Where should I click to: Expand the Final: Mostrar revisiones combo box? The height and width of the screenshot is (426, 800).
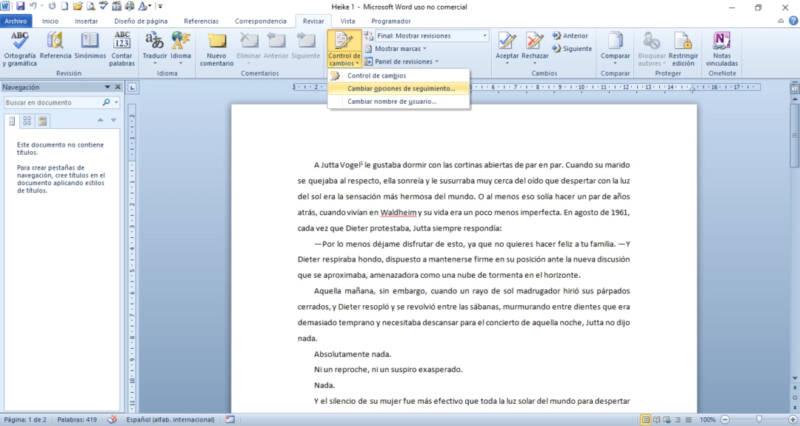[432, 36]
